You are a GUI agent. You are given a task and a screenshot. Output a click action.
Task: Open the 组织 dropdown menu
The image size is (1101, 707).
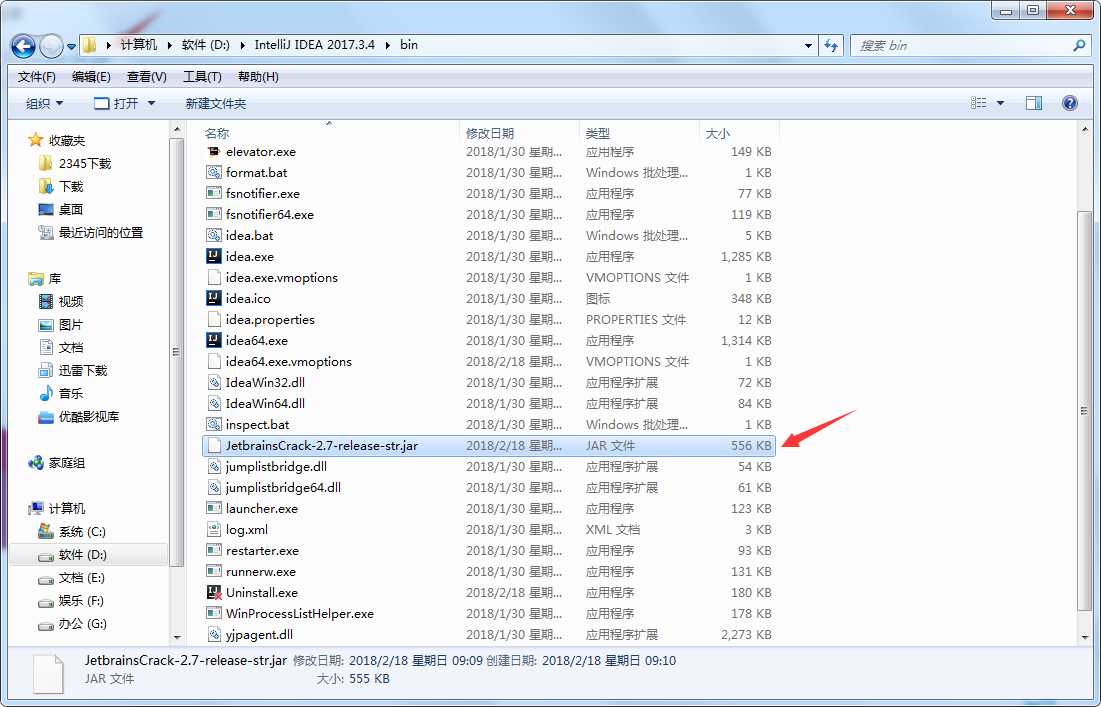[44, 104]
